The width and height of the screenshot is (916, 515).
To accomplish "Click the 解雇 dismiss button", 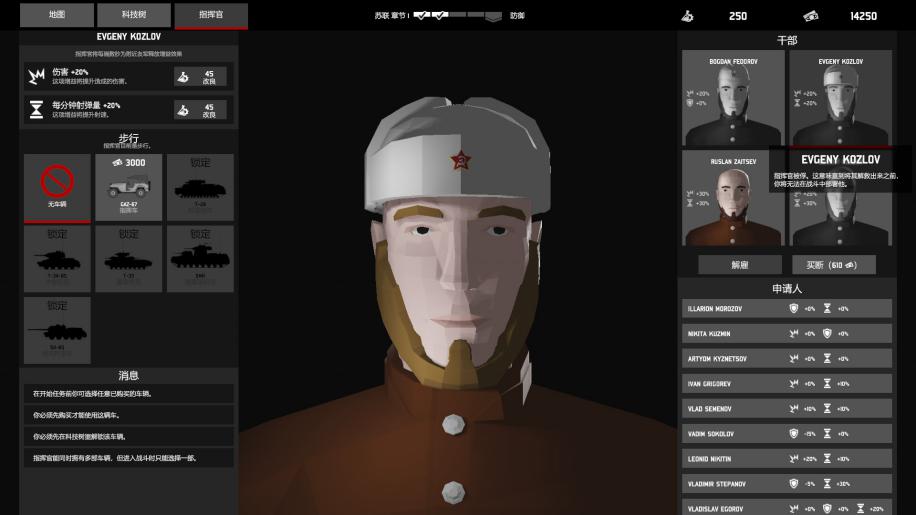I will click(x=740, y=265).
